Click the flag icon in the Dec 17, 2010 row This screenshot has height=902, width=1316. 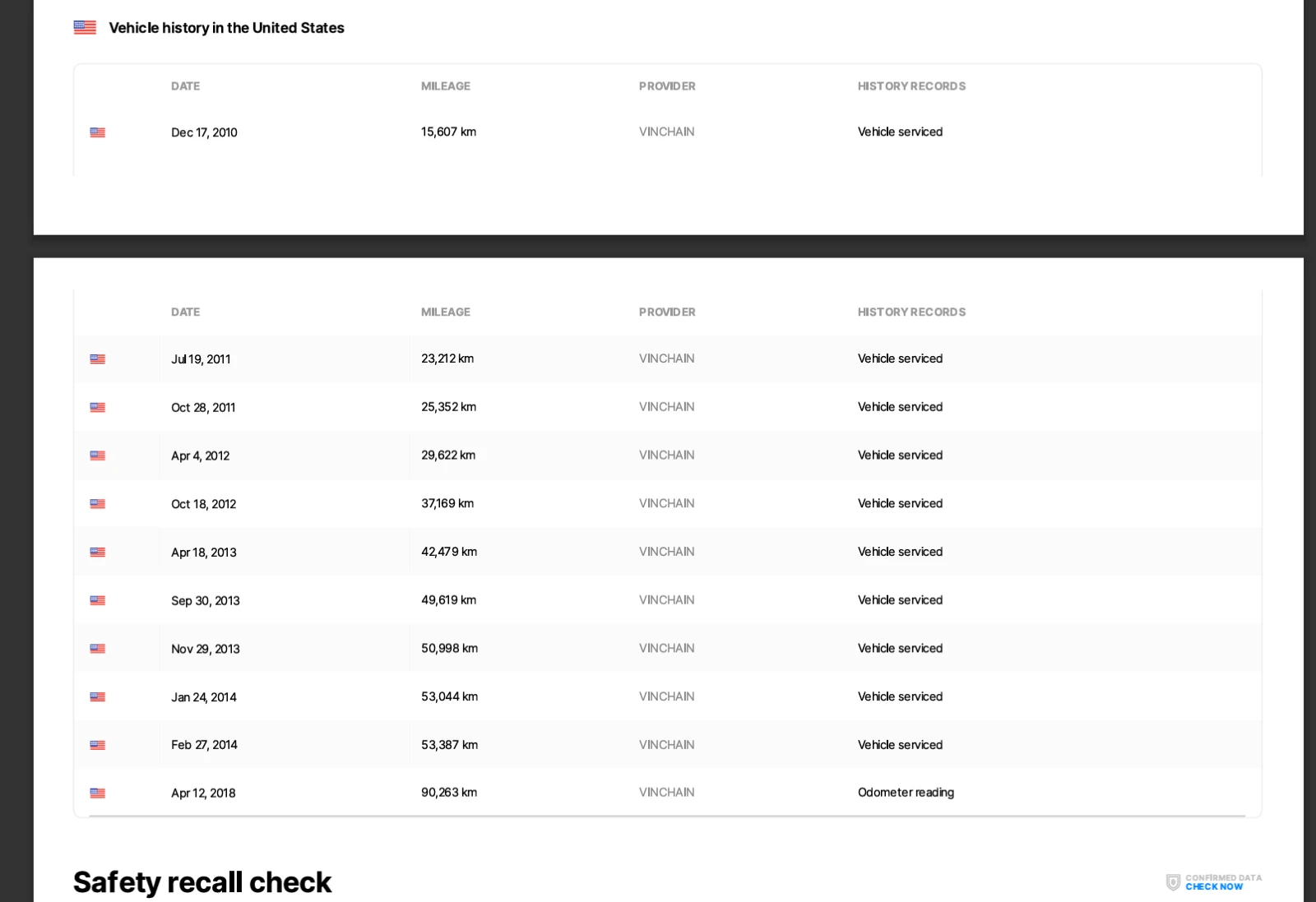97,132
